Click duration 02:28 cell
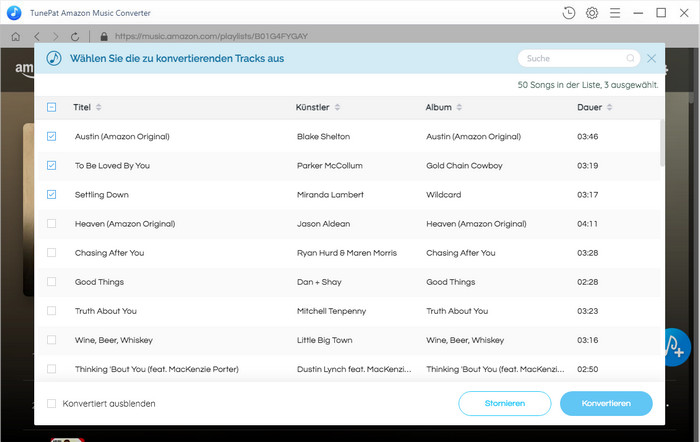The width and height of the screenshot is (700, 442). coord(588,282)
